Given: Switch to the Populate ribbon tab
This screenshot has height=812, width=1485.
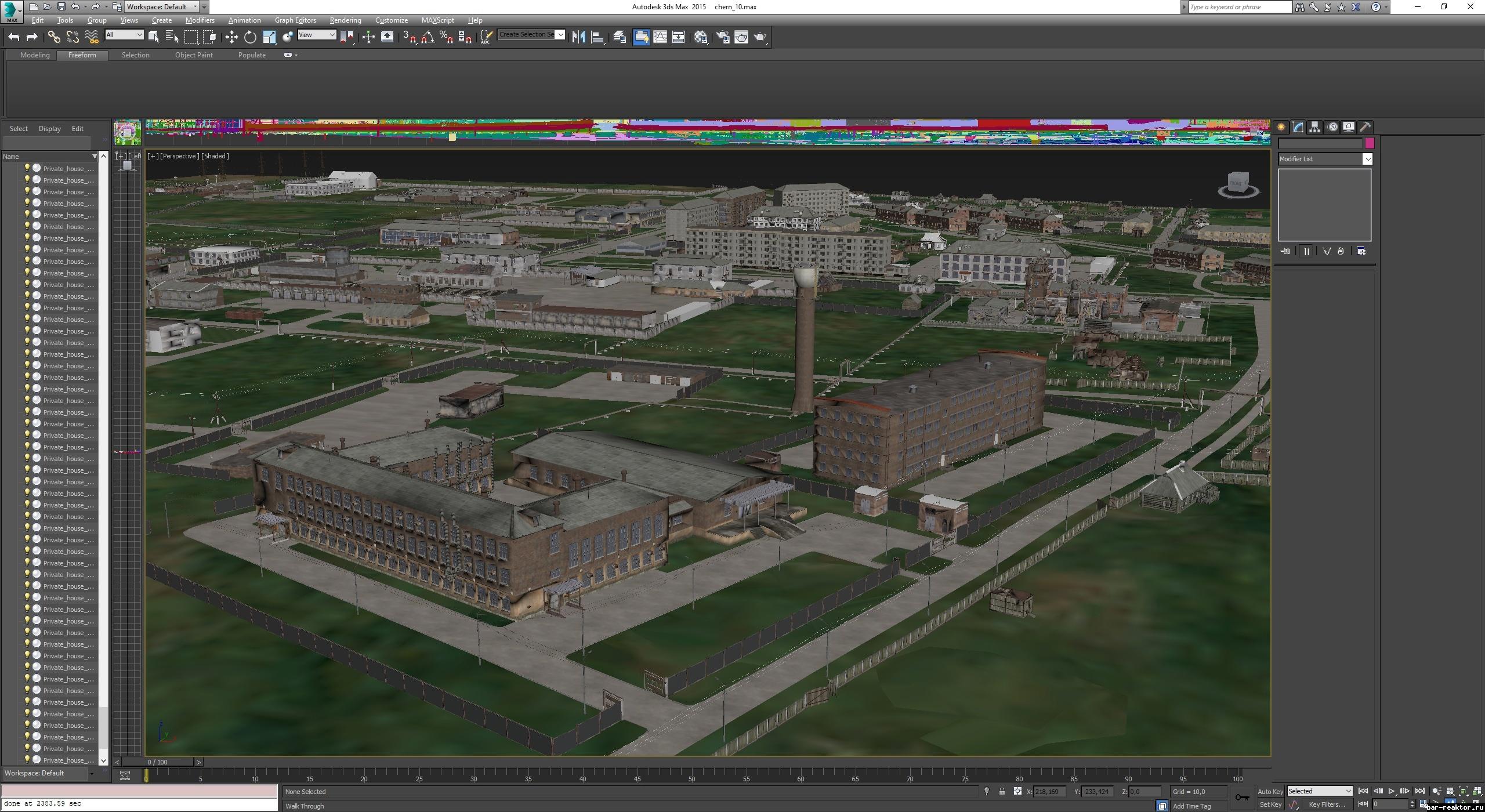Looking at the screenshot, I should (252, 55).
